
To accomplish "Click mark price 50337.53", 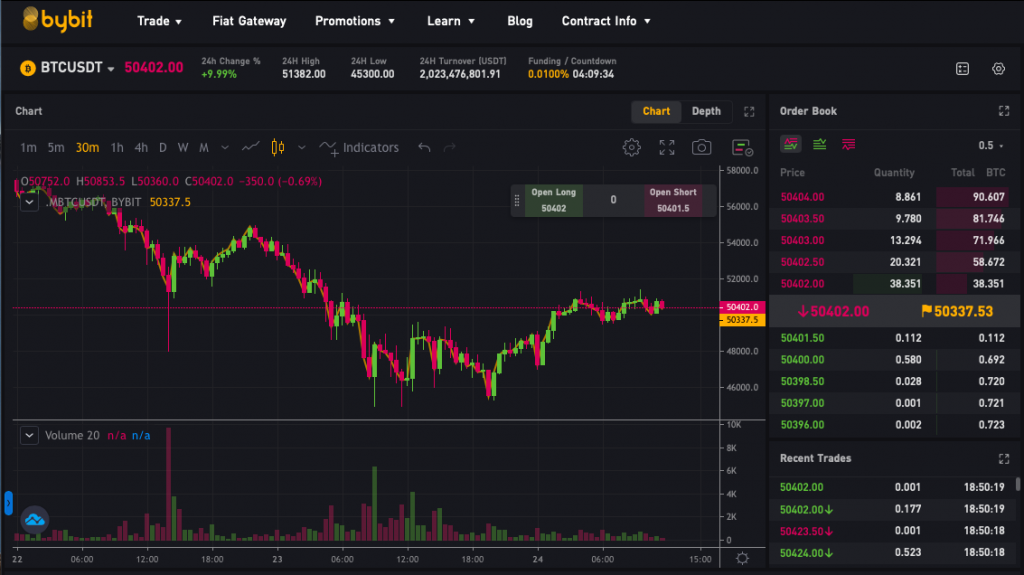I will 957,312.
